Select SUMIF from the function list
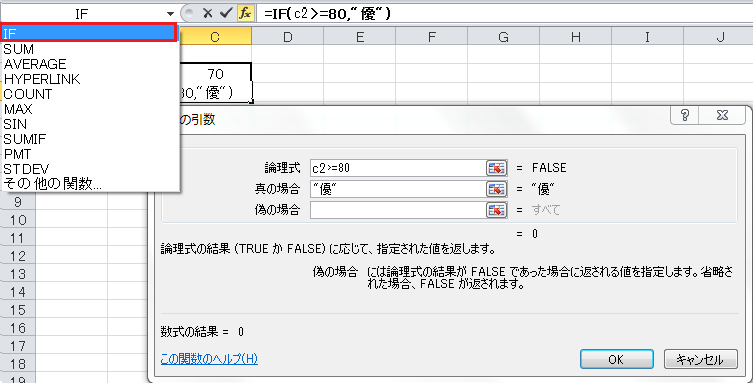The image size is (753, 383). pos(90,139)
